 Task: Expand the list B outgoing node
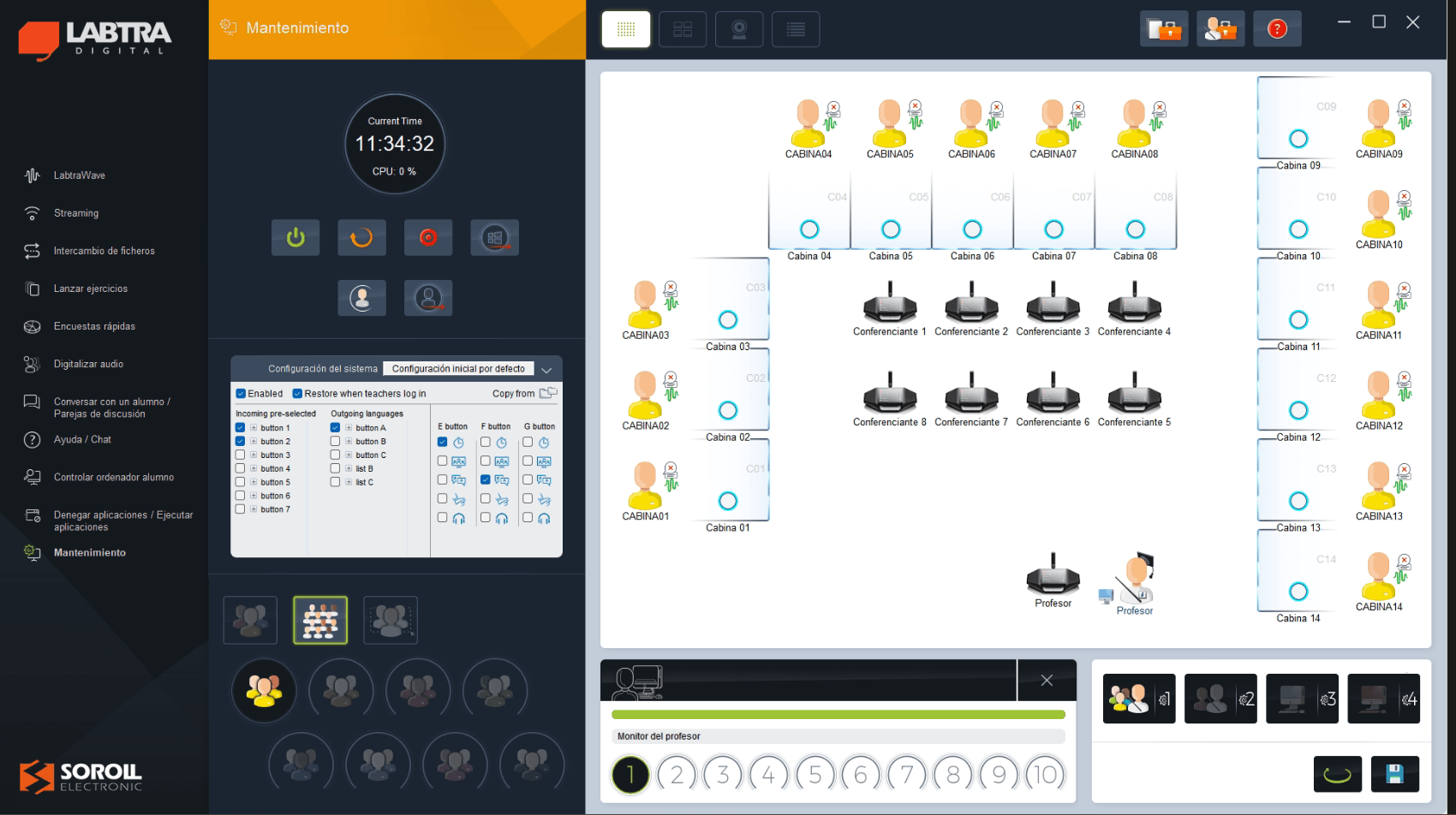coord(349,468)
